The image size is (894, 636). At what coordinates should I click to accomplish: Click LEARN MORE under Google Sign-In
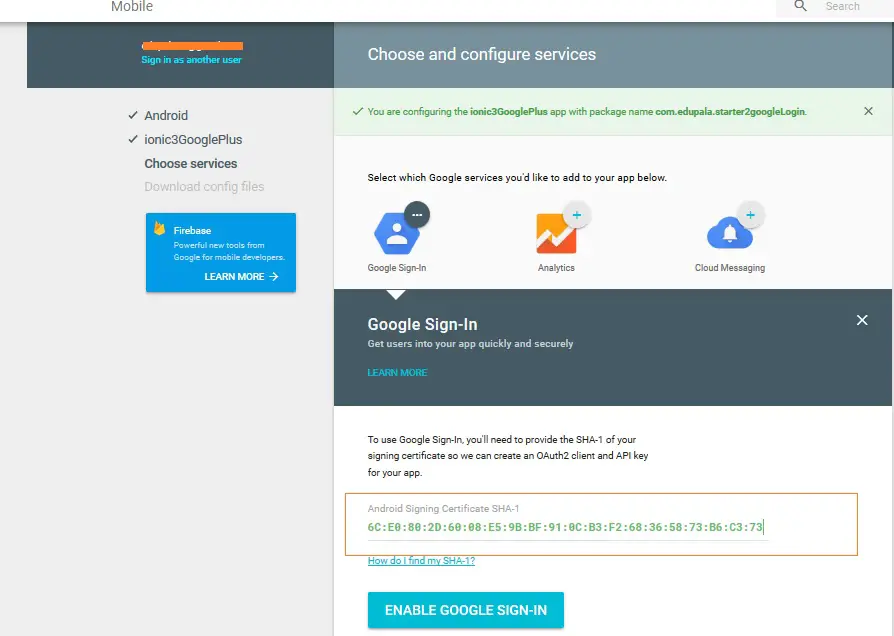(397, 372)
